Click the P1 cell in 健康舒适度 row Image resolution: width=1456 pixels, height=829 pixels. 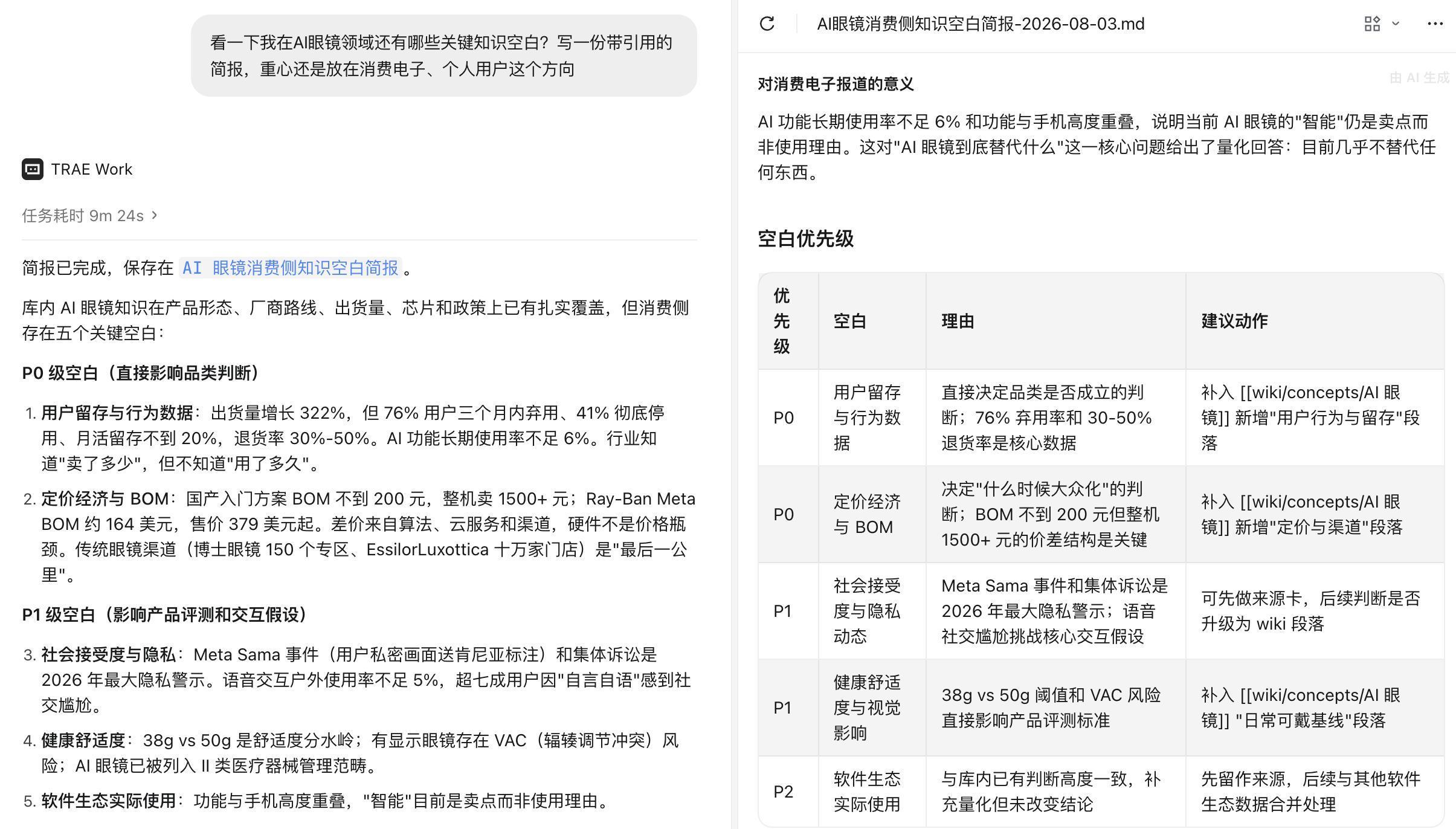tap(788, 708)
